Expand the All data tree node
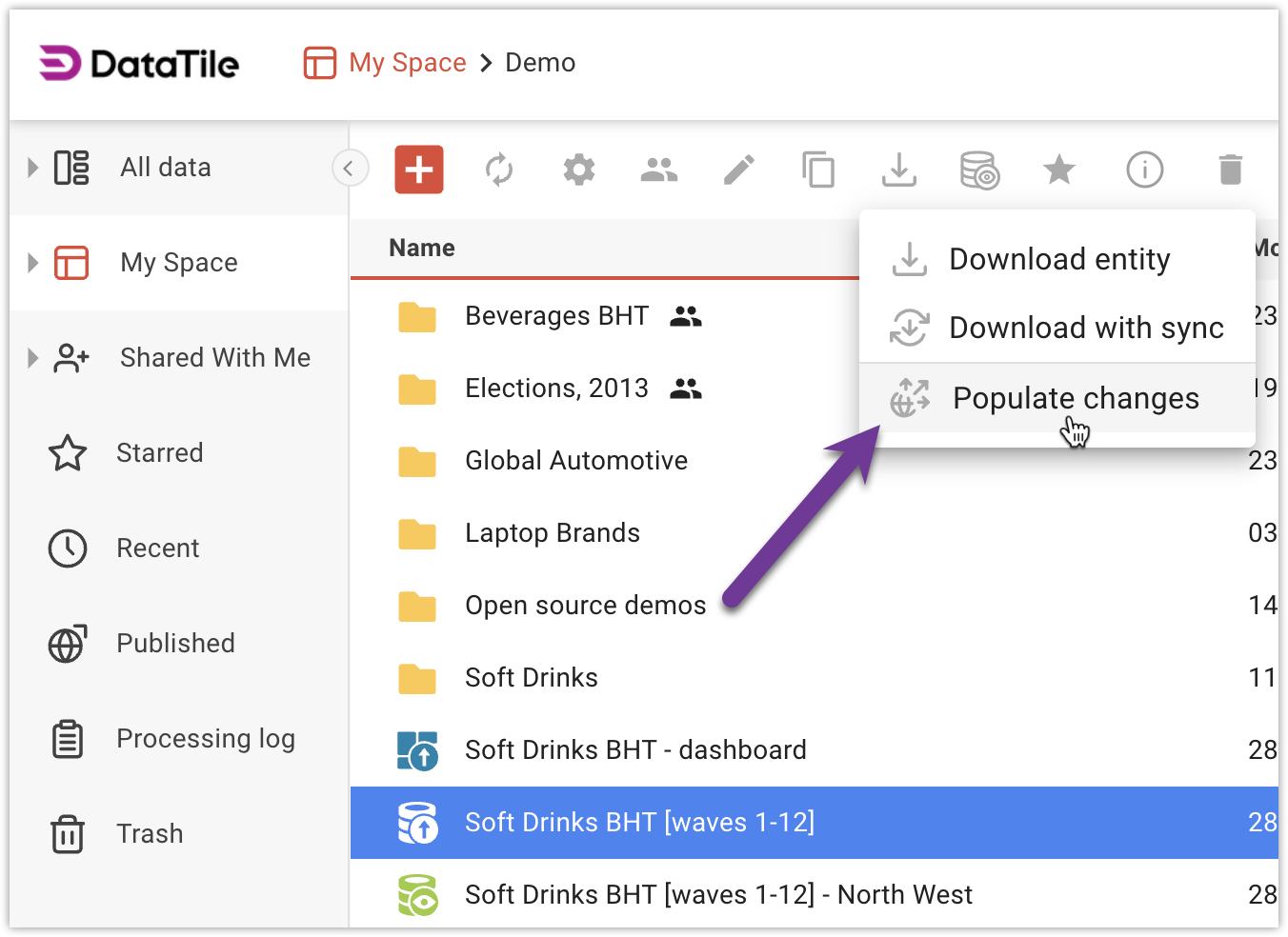This screenshot has height=937, width=1288. (33, 168)
